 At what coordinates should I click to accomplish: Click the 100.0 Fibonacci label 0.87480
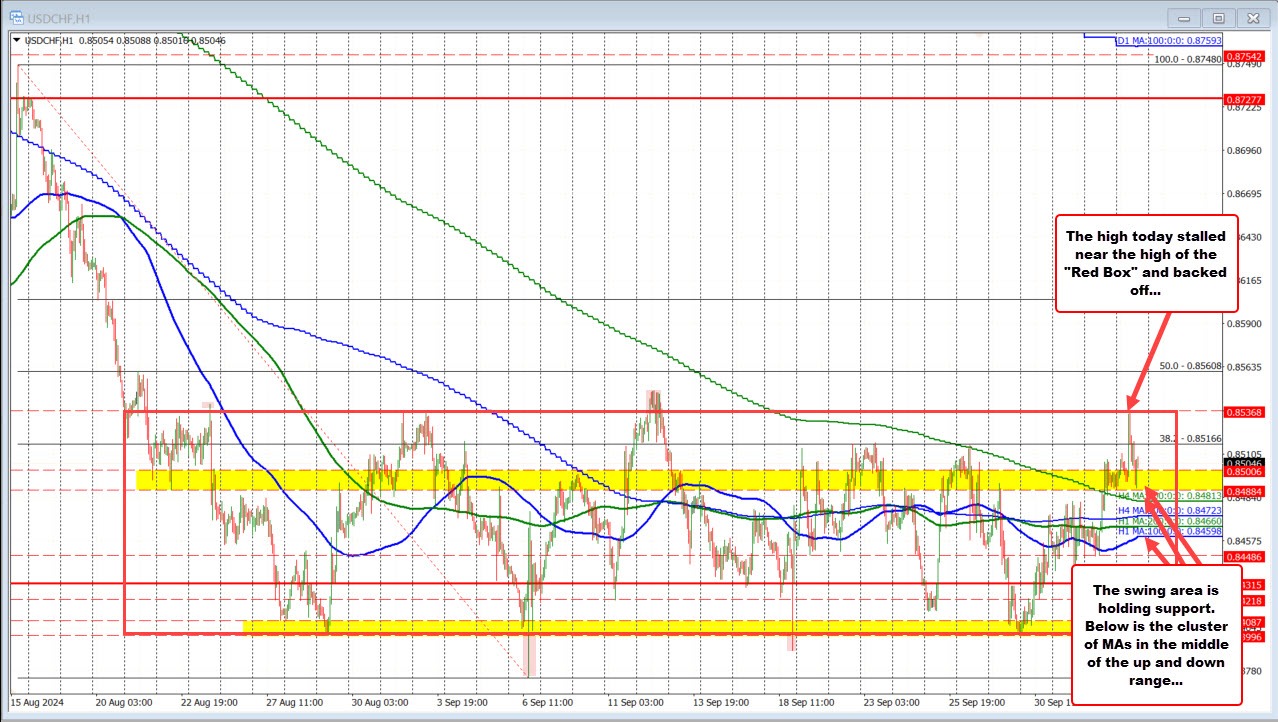point(1188,59)
